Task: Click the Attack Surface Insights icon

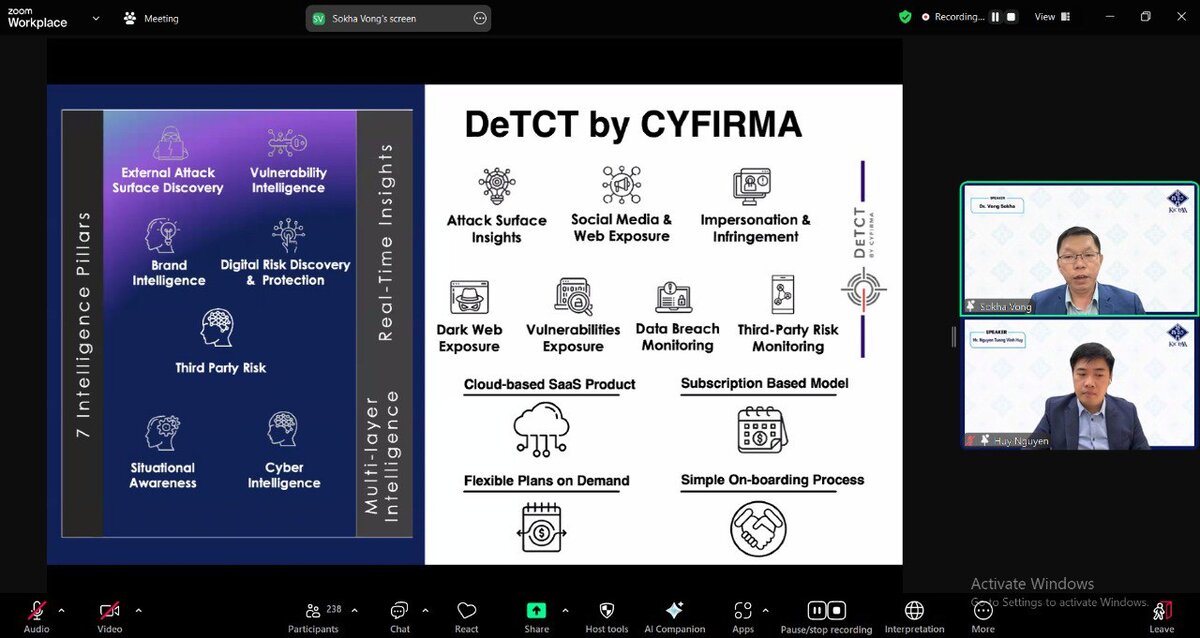Action: tap(496, 187)
